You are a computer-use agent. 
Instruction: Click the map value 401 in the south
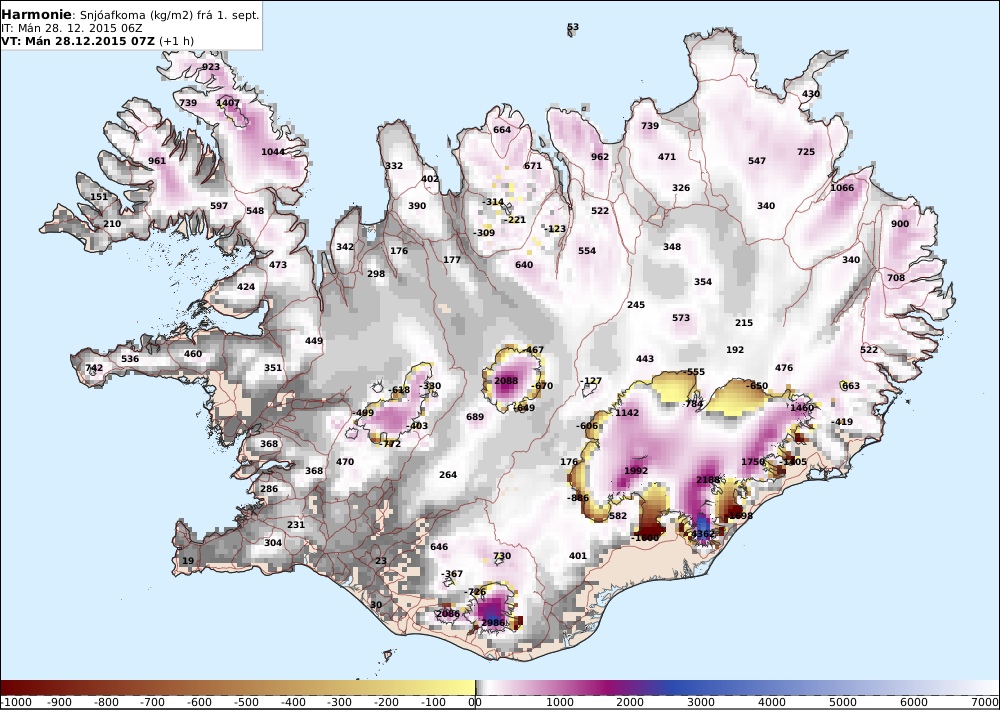(578, 556)
